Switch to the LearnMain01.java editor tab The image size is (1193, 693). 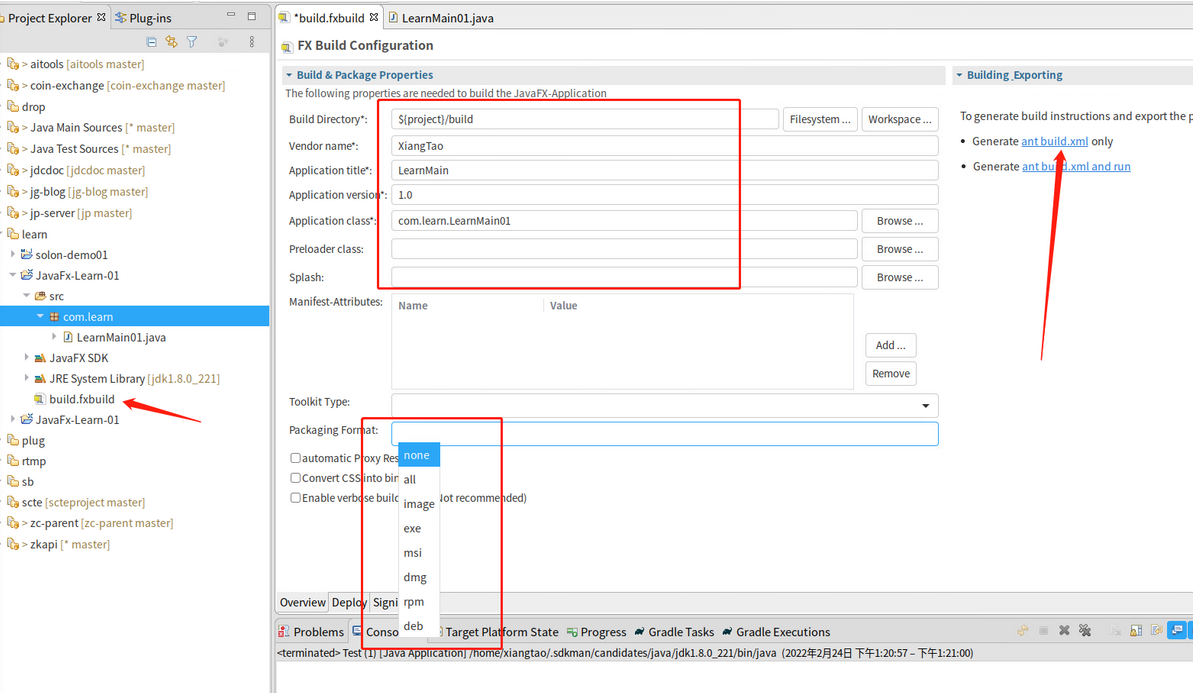(x=441, y=17)
